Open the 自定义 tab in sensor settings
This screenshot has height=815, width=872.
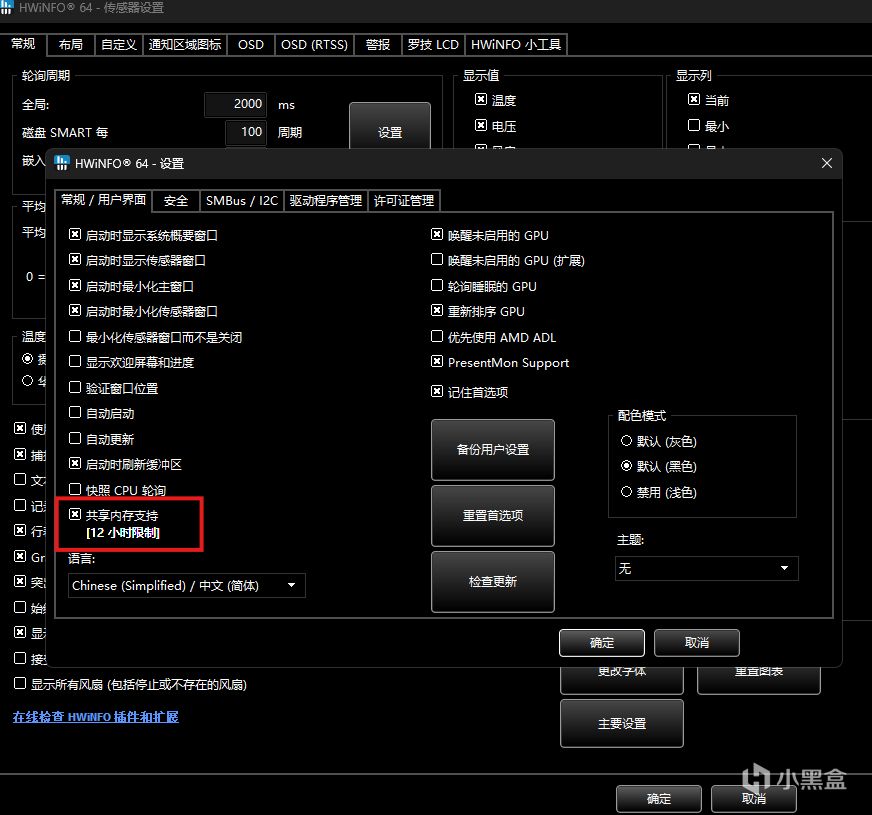[x=118, y=44]
